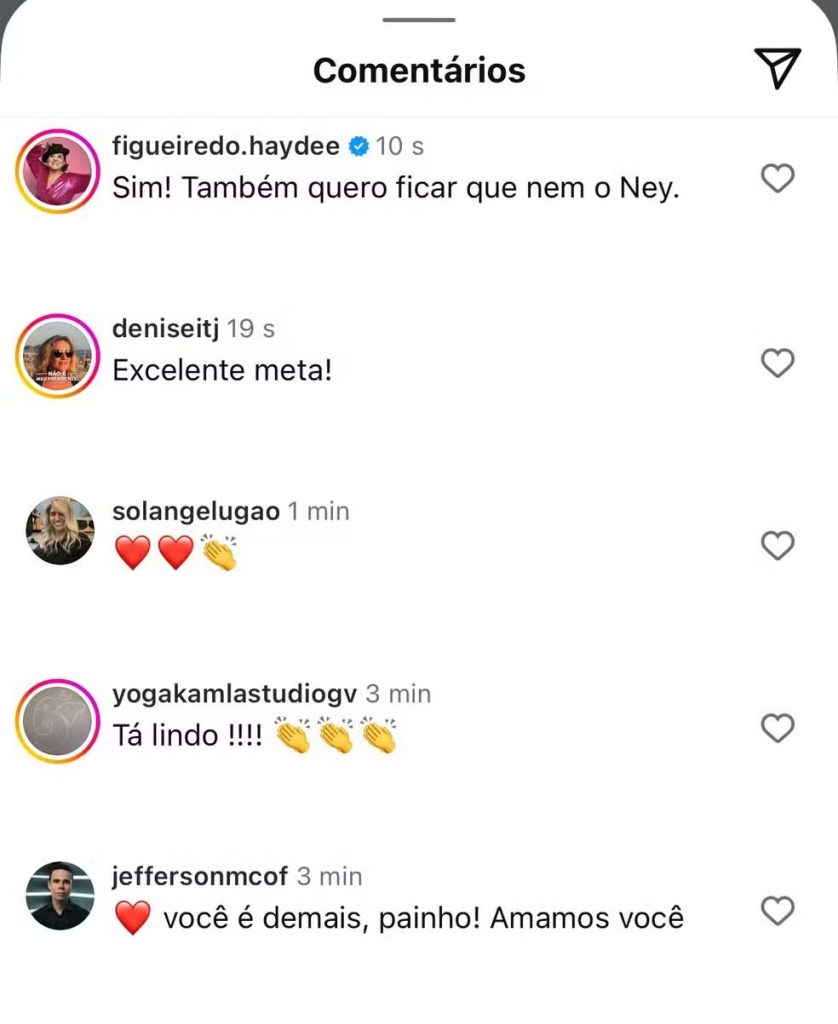Tap the Comentários header title
This screenshot has height=1024, width=838.
click(419, 70)
